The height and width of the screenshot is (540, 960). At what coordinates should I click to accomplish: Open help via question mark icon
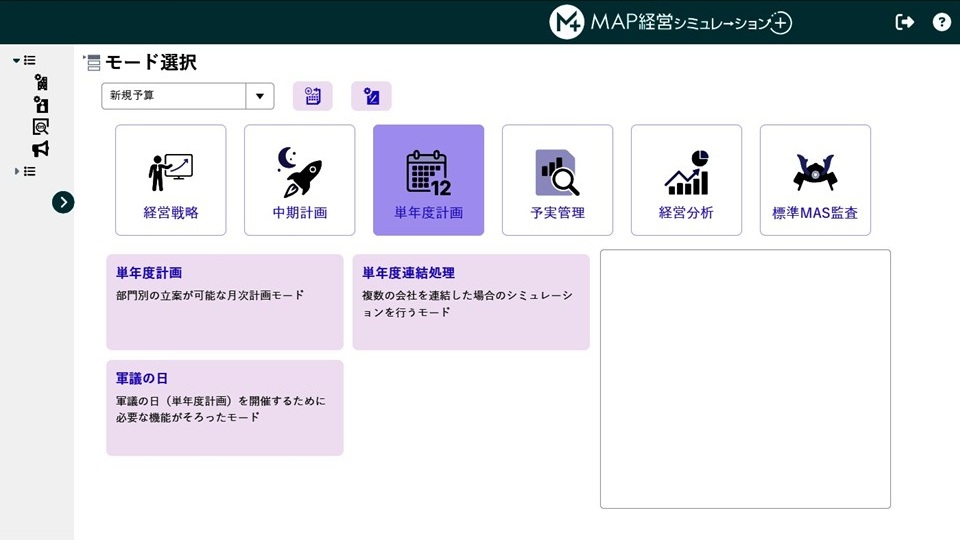[941, 22]
